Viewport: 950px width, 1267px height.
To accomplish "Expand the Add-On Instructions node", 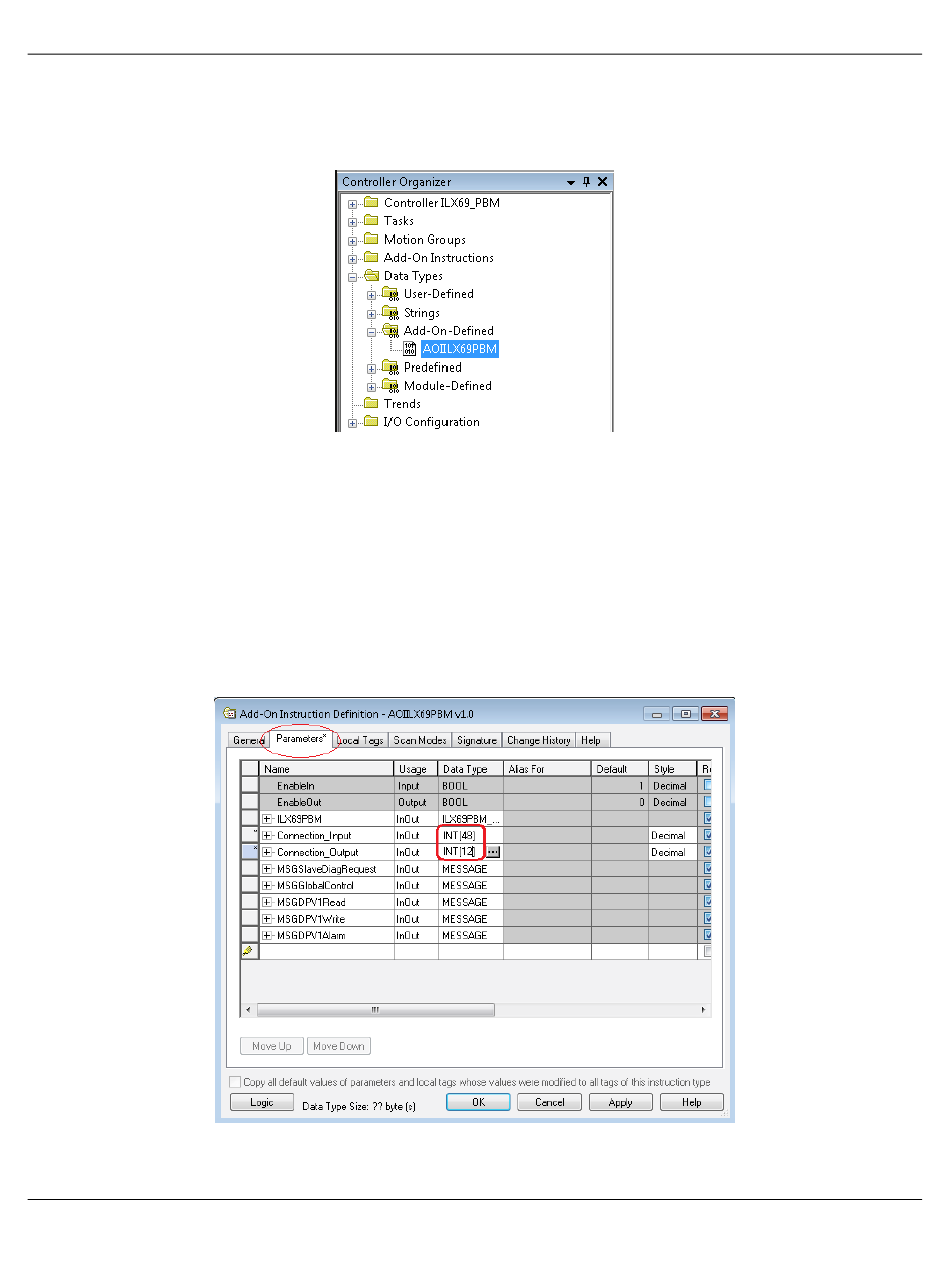I will click(353, 259).
